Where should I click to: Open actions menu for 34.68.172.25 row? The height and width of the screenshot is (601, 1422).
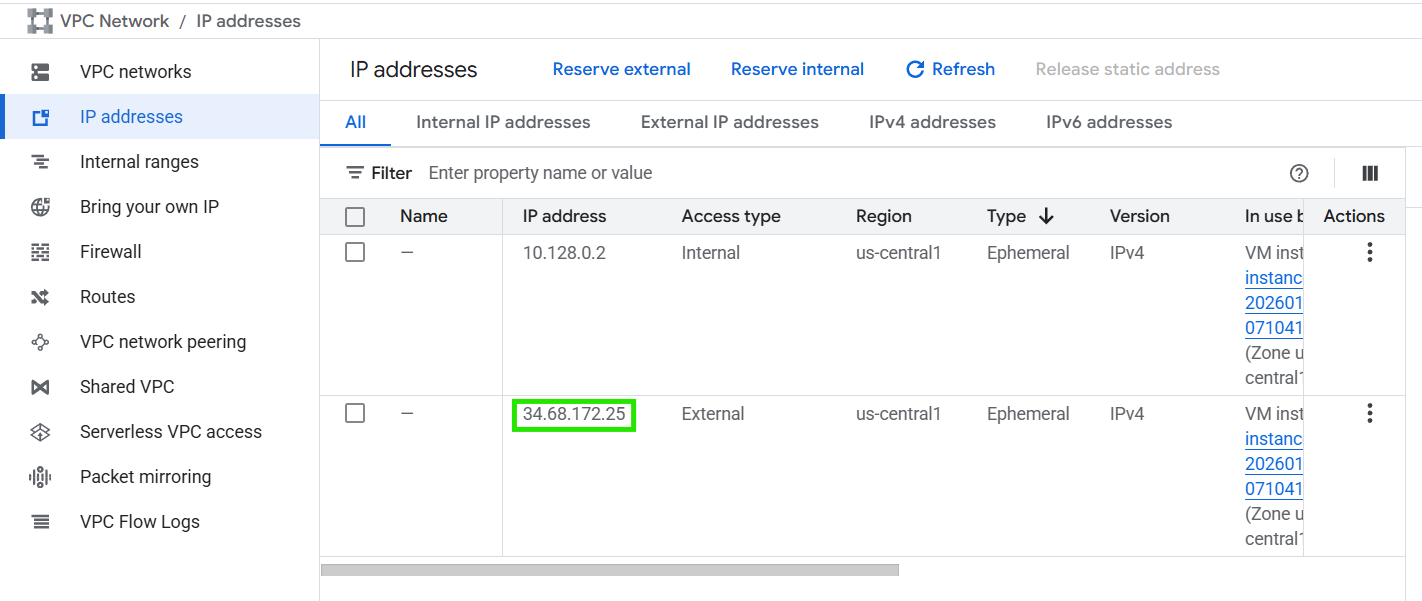tap(1369, 413)
